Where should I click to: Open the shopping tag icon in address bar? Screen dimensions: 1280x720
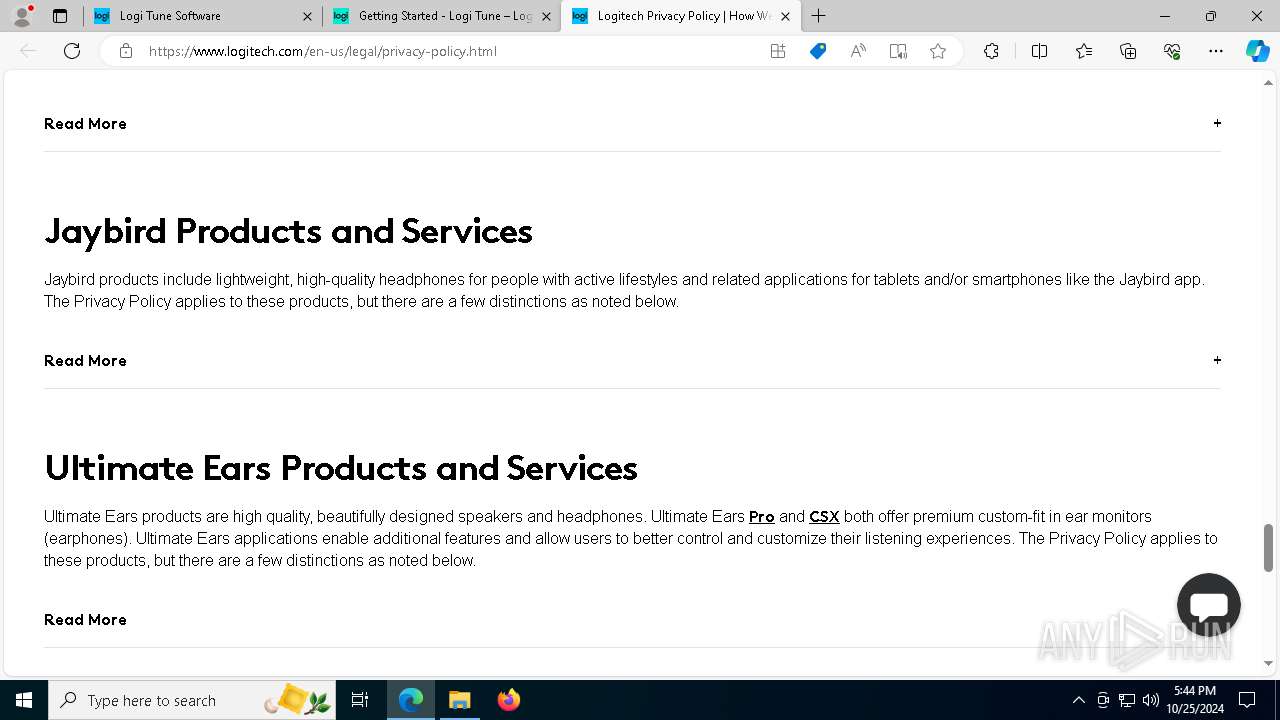818,51
